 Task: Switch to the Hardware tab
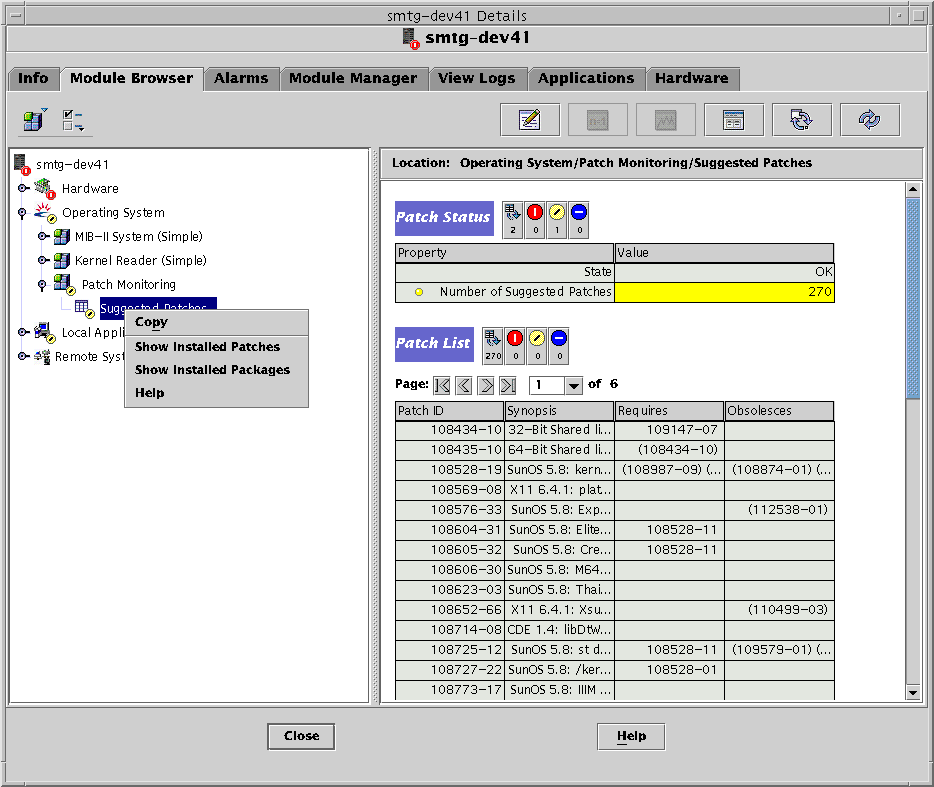692,79
